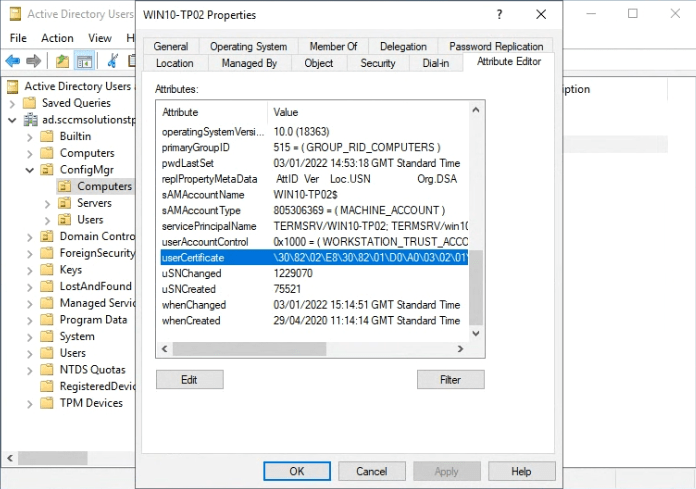Confirm the dialog with OK
The image size is (696, 489).
[296, 471]
